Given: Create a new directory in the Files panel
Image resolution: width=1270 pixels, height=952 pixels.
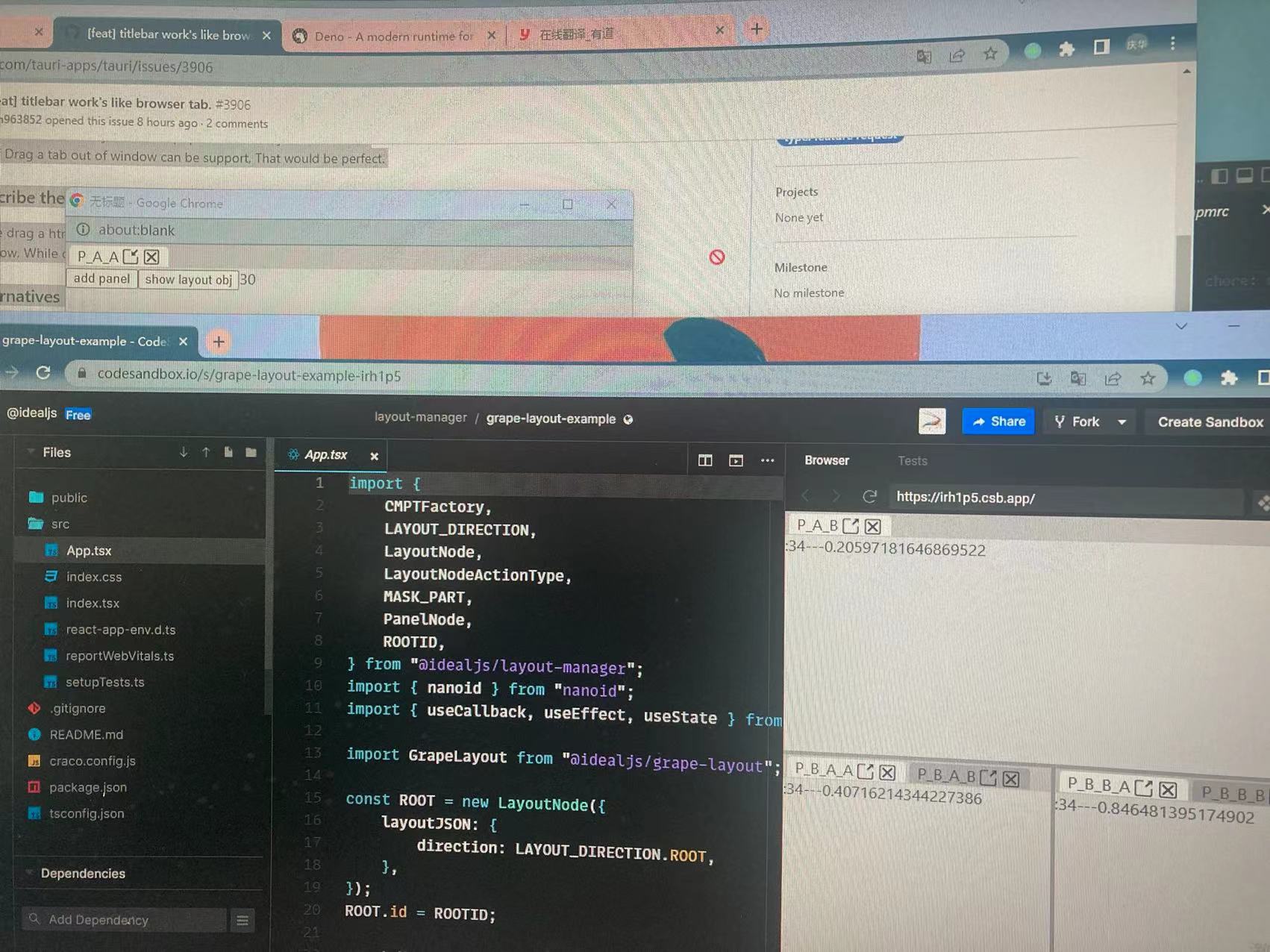Looking at the screenshot, I should [250, 452].
